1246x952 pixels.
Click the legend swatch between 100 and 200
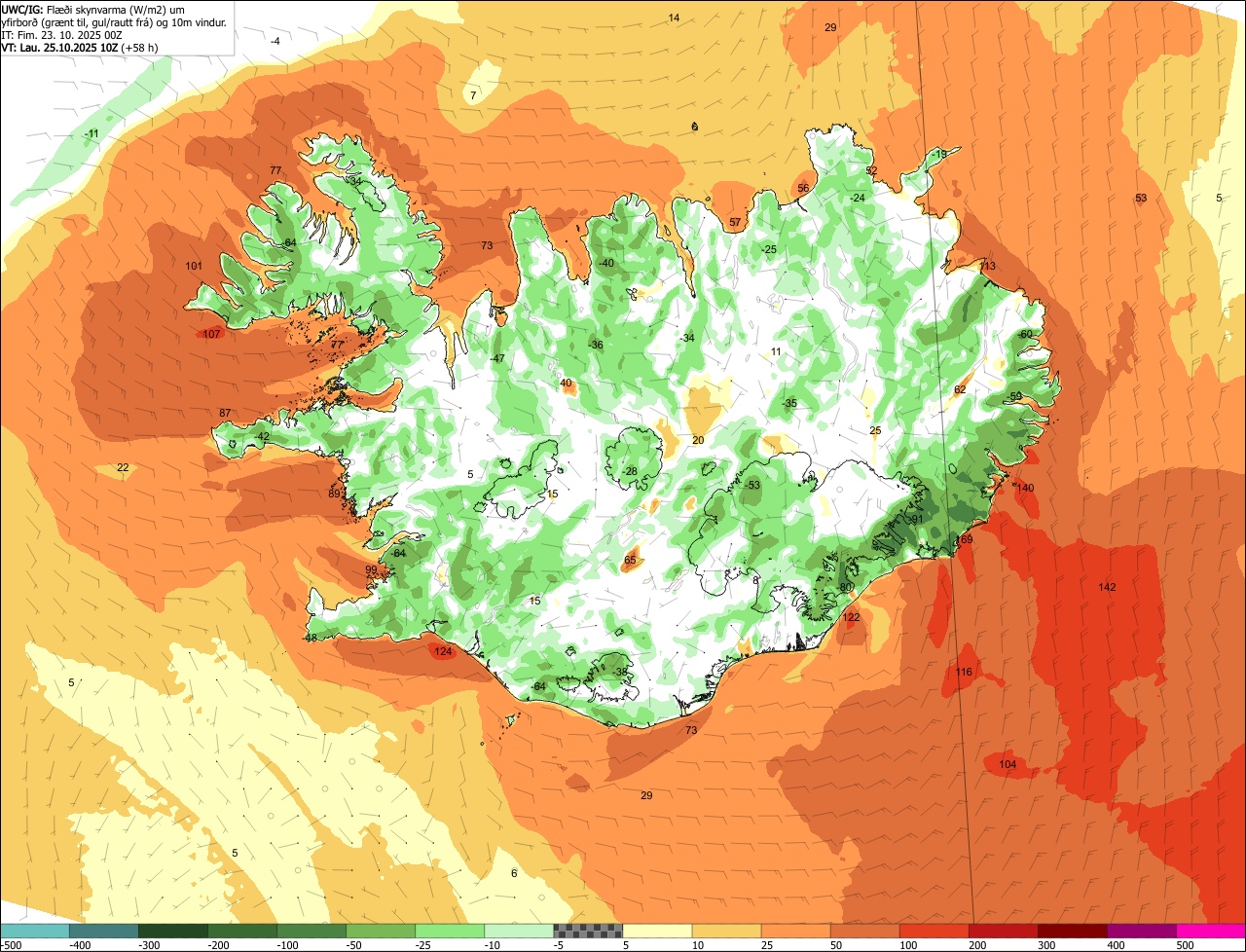click(934, 931)
